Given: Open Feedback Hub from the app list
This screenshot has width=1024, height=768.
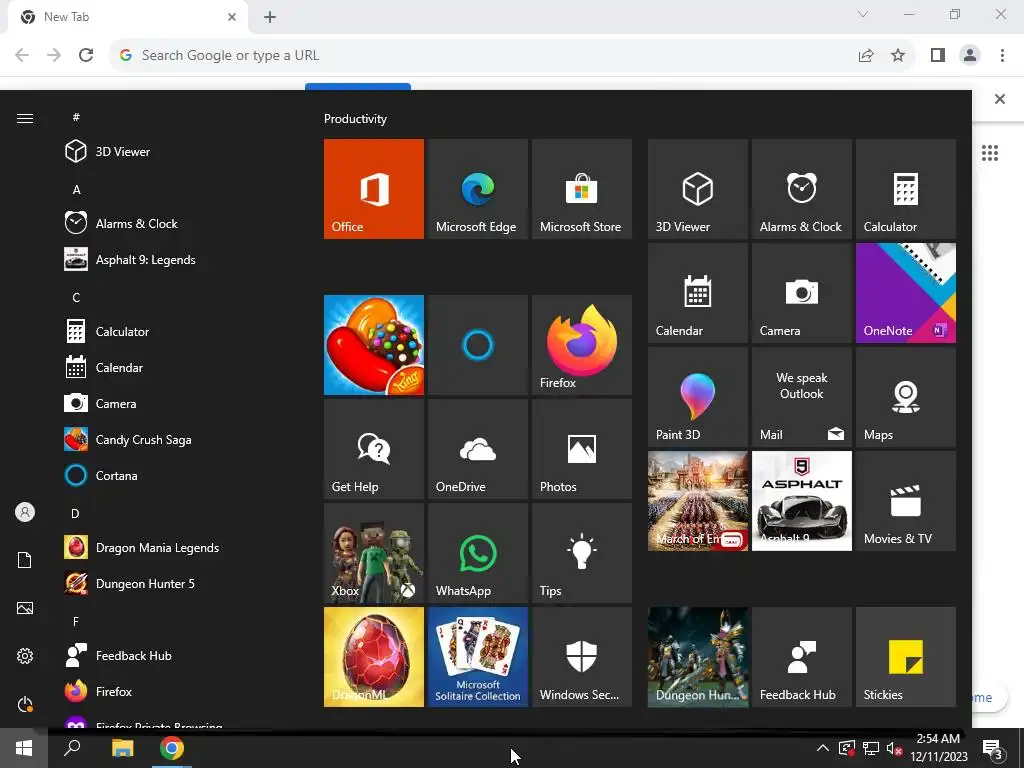Looking at the screenshot, I should tap(176, 656).
